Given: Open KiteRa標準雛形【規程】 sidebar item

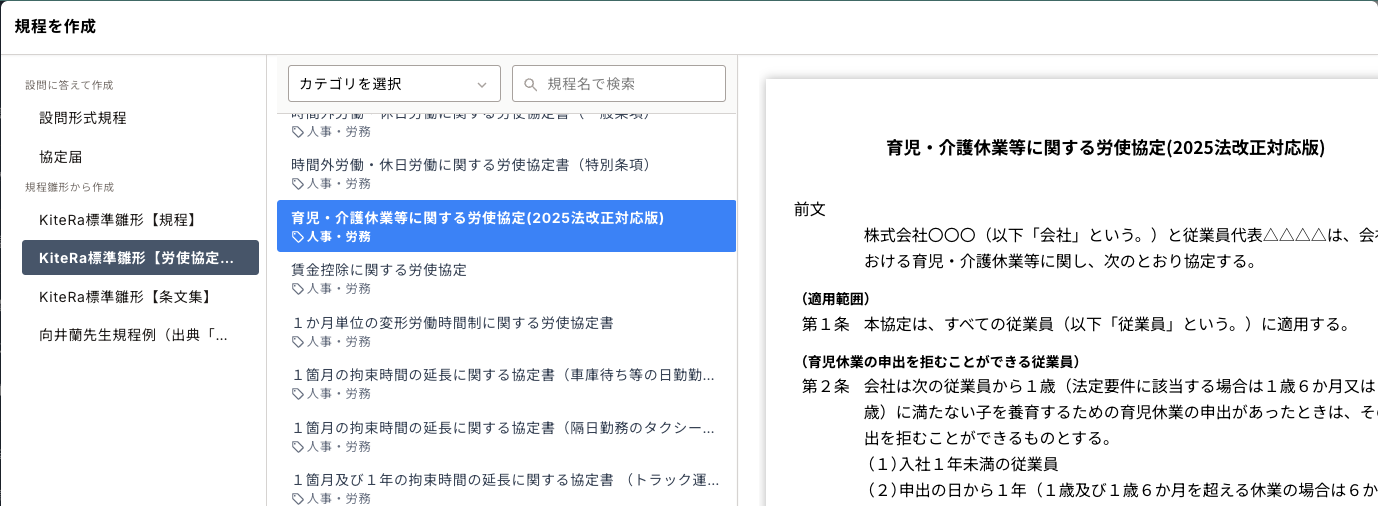Looking at the screenshot, I should click(117, 219).
